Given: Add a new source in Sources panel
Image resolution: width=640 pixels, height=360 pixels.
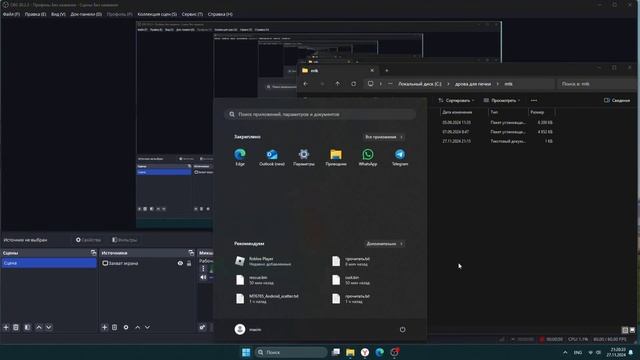Looking at the screenshot, I should [x=104, y=327].
